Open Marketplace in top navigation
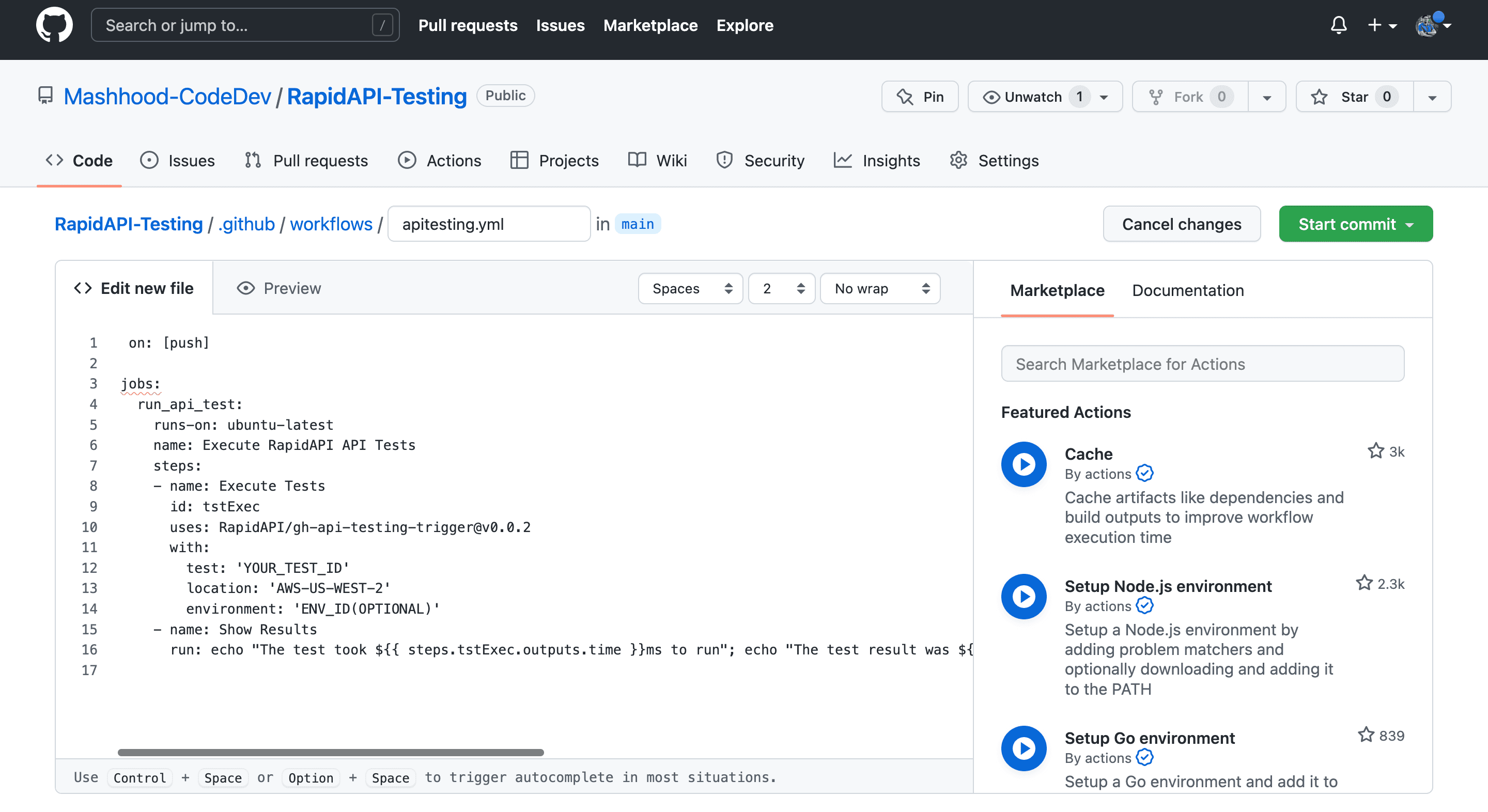 pos(650,25)
